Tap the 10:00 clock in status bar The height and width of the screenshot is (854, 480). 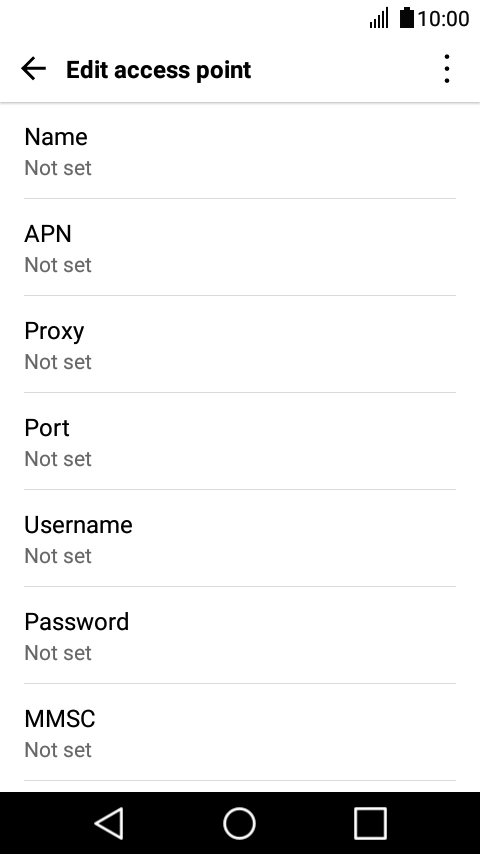click(x=443, y=19)
